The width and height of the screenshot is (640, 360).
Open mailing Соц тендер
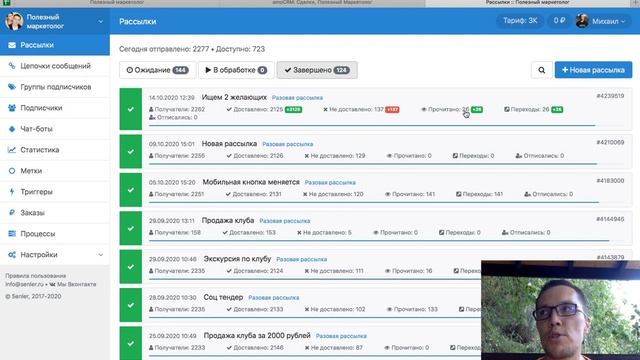[223, 297]
